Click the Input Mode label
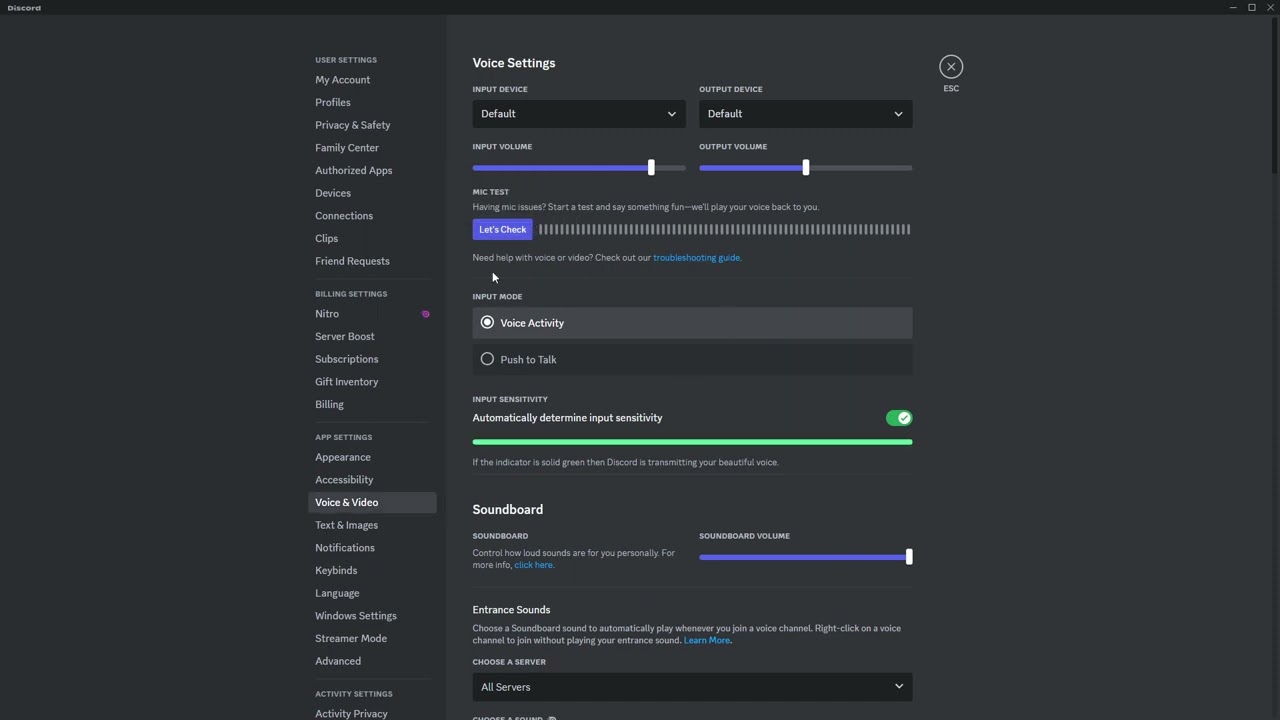 point(497,297)
